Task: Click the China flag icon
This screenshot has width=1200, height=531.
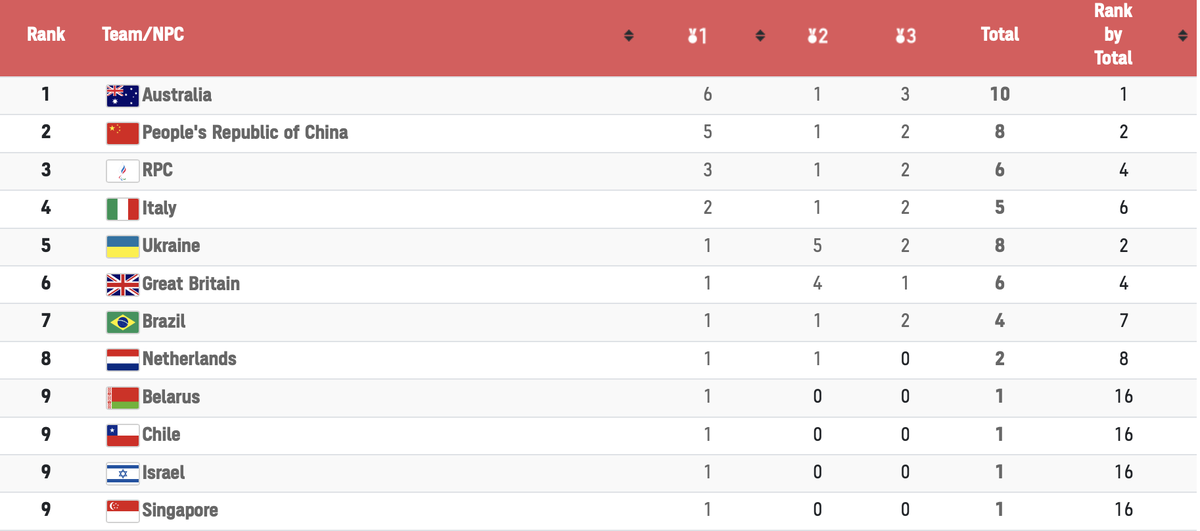Action: 122,133
